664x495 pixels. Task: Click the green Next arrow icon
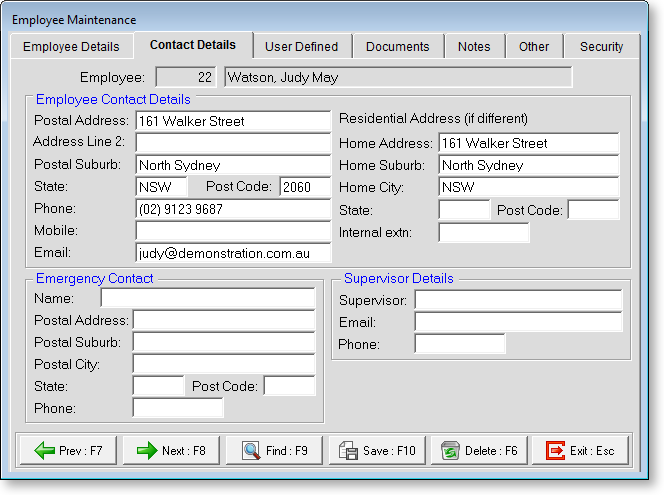pyautogui.click(x=147, y=451)
